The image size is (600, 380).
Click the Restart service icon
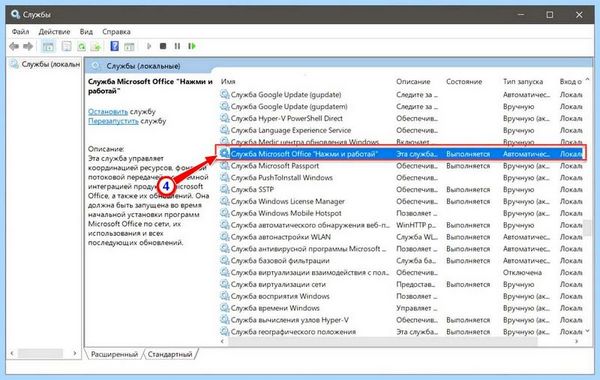(192, 46)
